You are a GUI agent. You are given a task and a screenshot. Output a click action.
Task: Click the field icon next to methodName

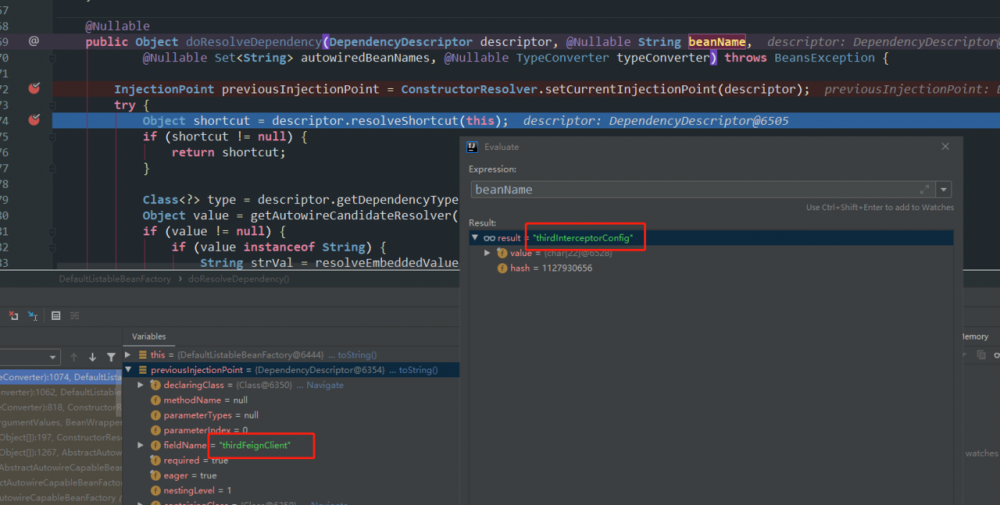tap(155, 400)
